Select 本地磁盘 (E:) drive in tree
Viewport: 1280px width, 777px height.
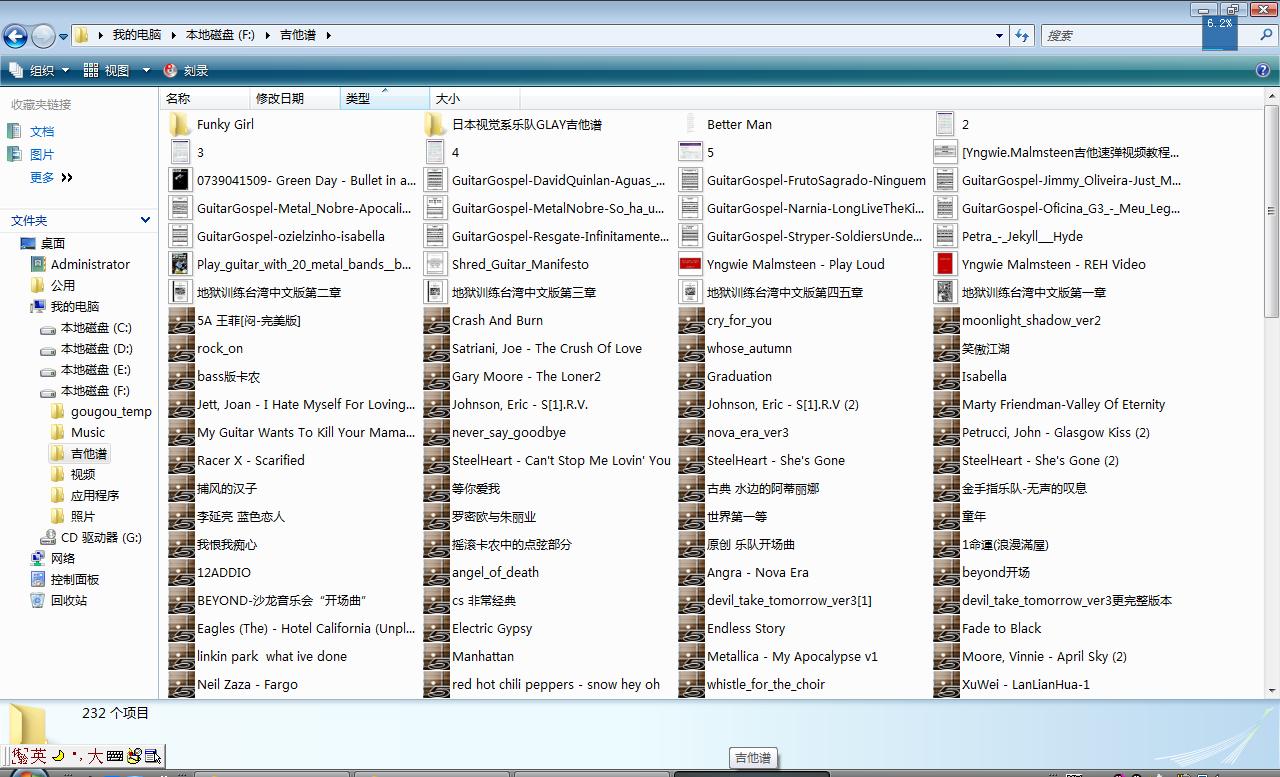tap(86, 369)
